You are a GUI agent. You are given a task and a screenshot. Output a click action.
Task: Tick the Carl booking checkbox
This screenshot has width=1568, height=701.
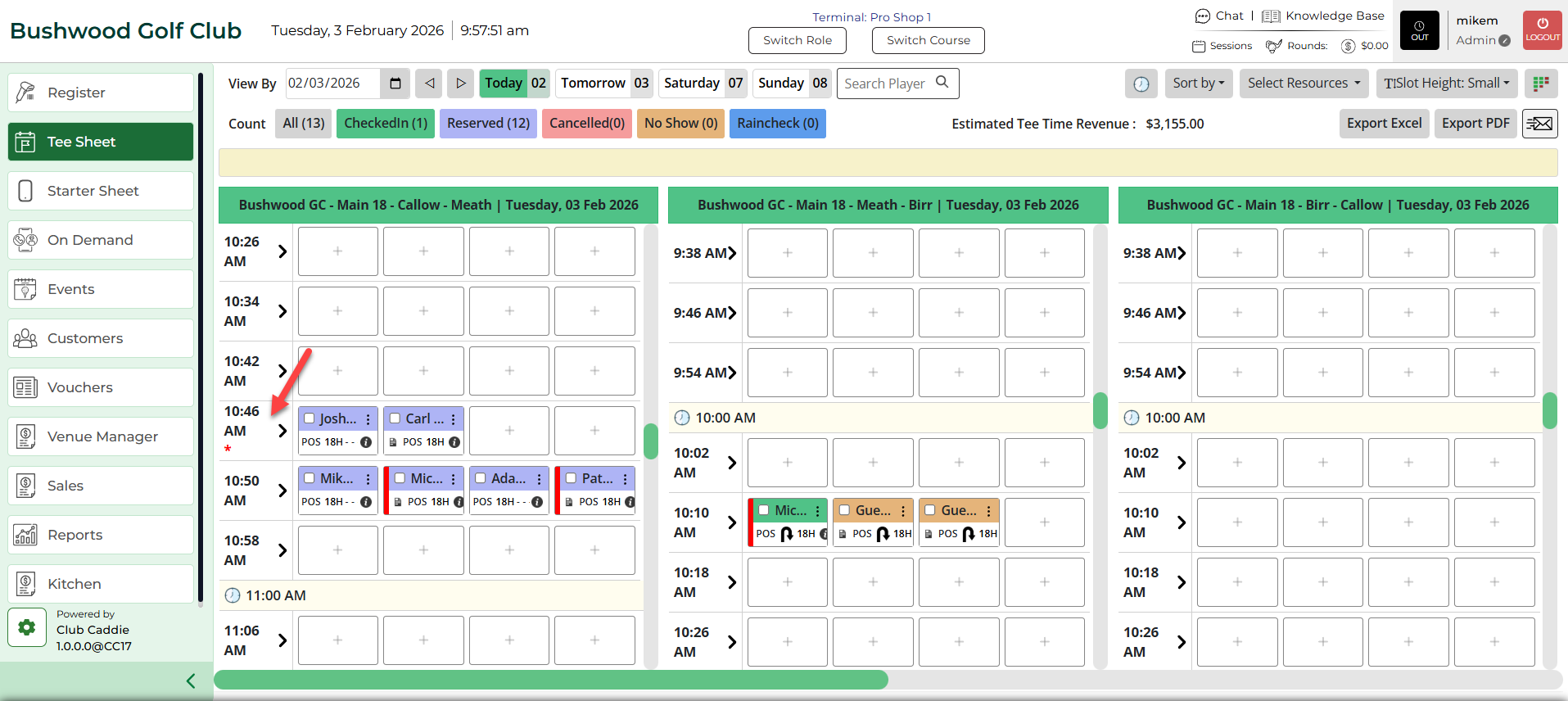tap(395, 418)
